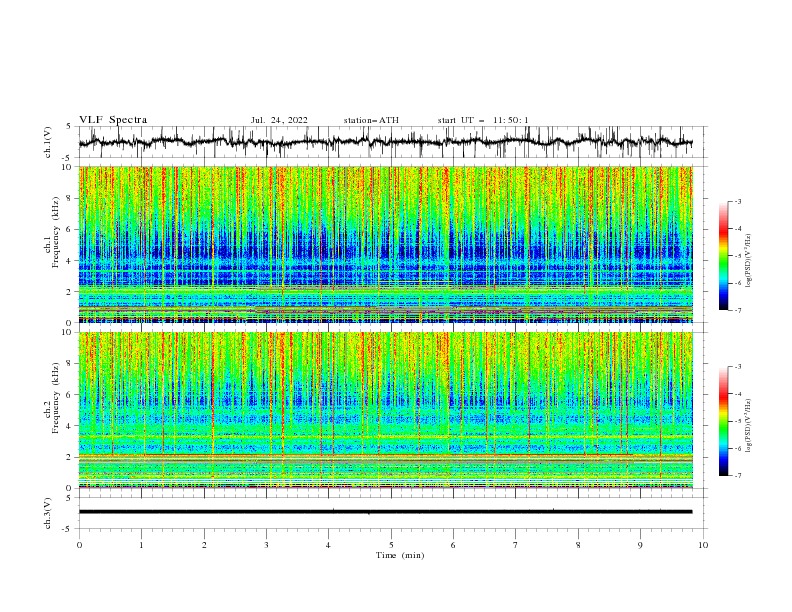
Task: Click time axis tick "10" at bottom right
Action: [x=703, y=545]
